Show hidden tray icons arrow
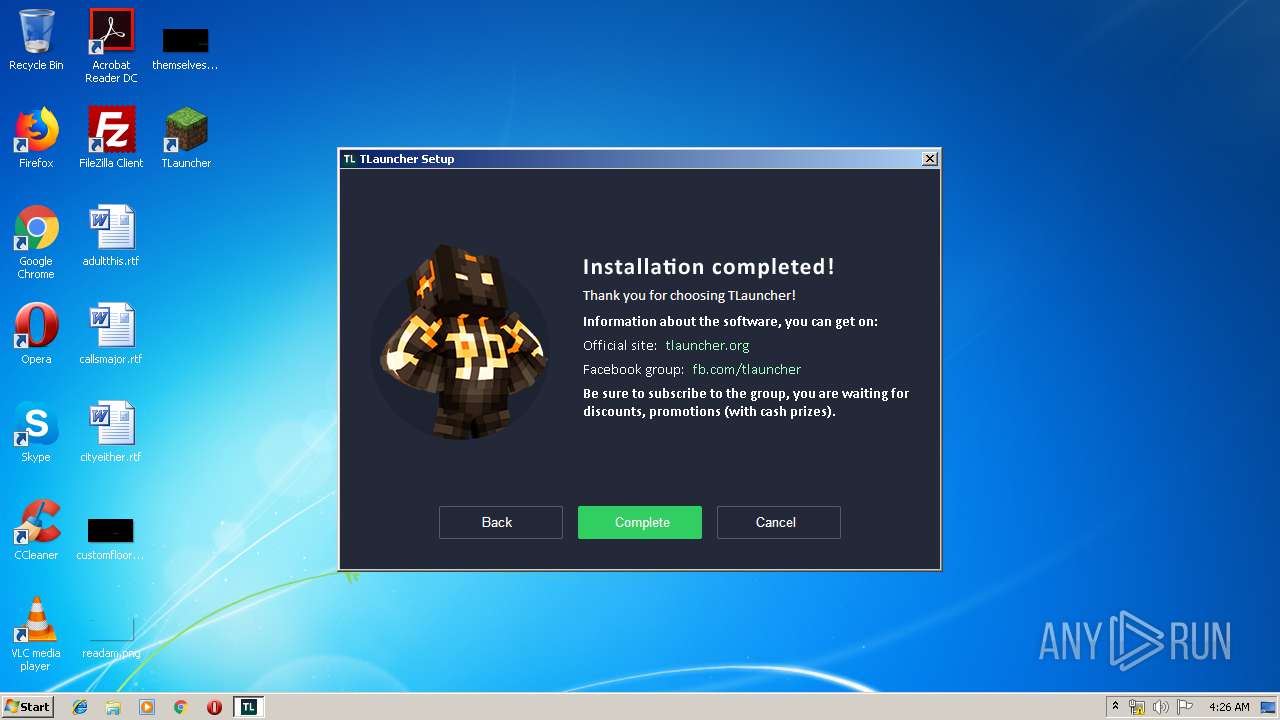This screenshot has width=1280, height=720. tap(1115, 706)
